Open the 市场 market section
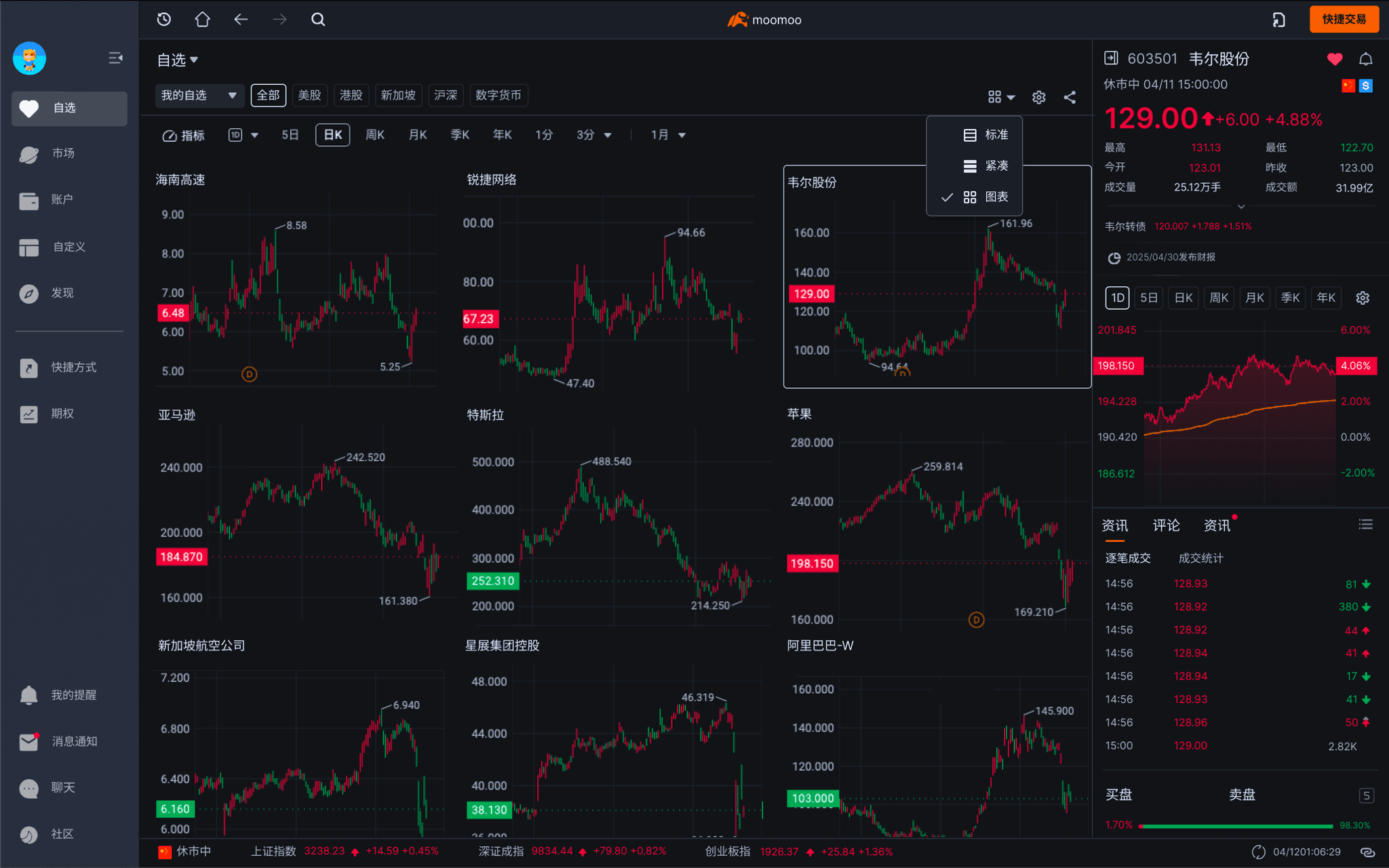 [69, 153]
